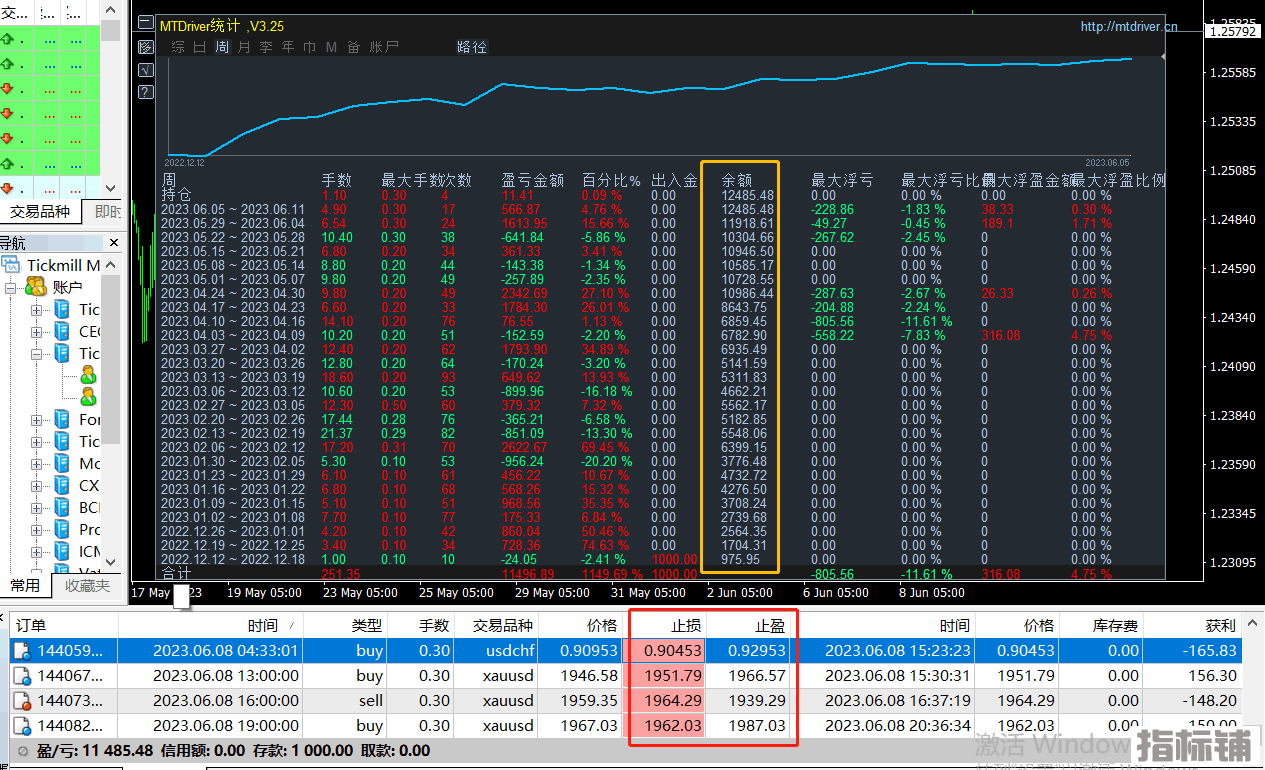Screen dimensions: 1265x770
Task: Click the 2023.03.27 ~ 2023.04.02 week row
Action: pyautogui.click(x=662, y=349)
